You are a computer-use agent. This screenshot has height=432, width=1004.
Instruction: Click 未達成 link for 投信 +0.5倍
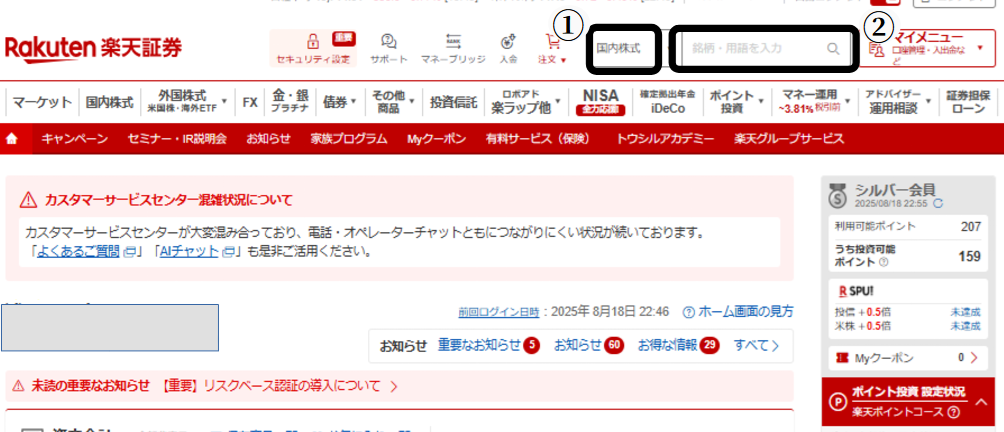[x=965, y=312]
